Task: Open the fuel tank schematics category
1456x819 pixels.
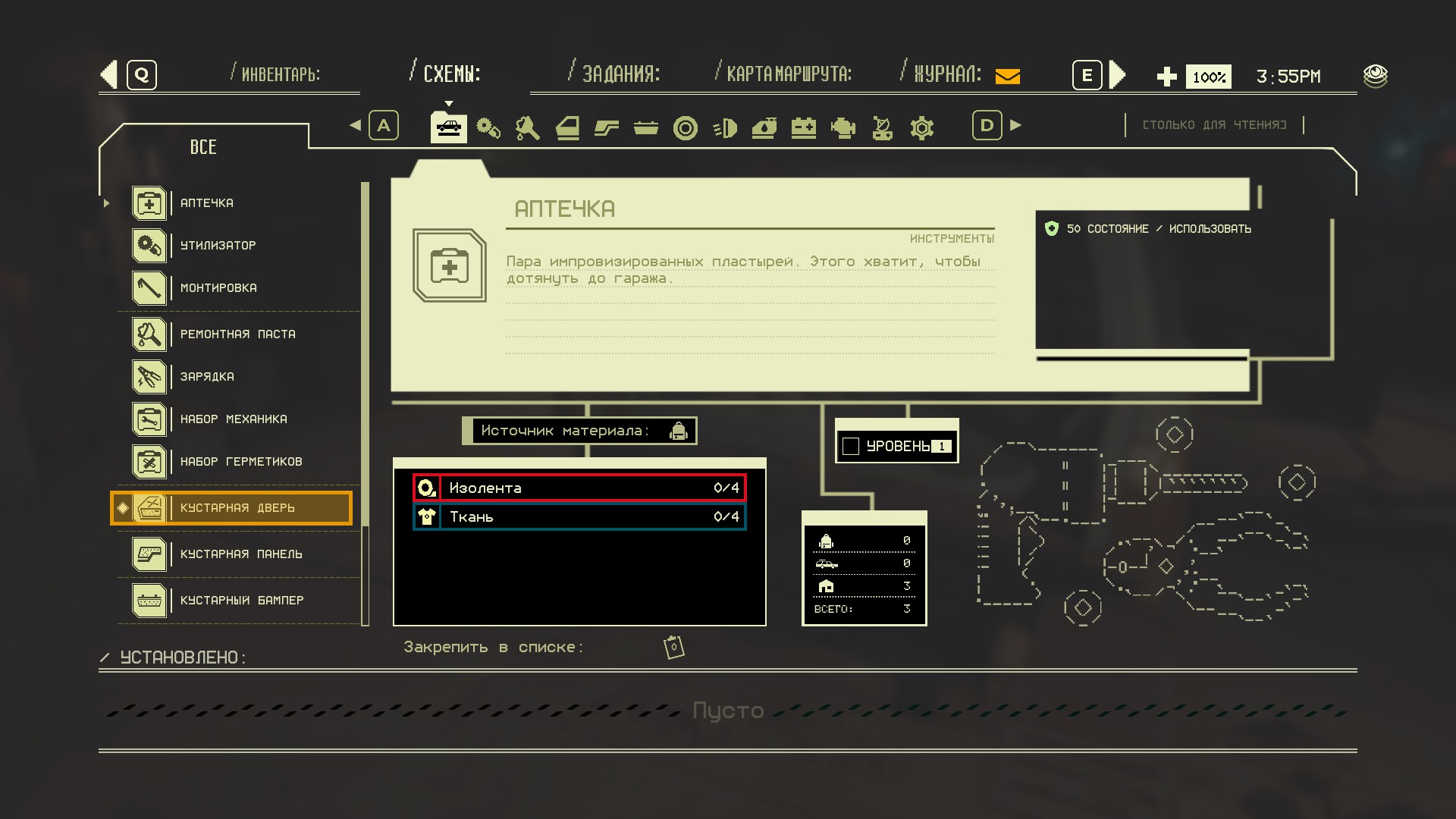Action: pyautogui.click(x=764, y=127)
